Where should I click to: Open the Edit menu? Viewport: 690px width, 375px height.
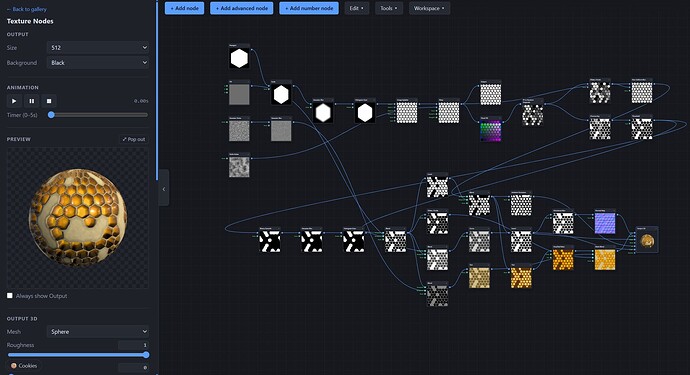(x=356, y=8)
